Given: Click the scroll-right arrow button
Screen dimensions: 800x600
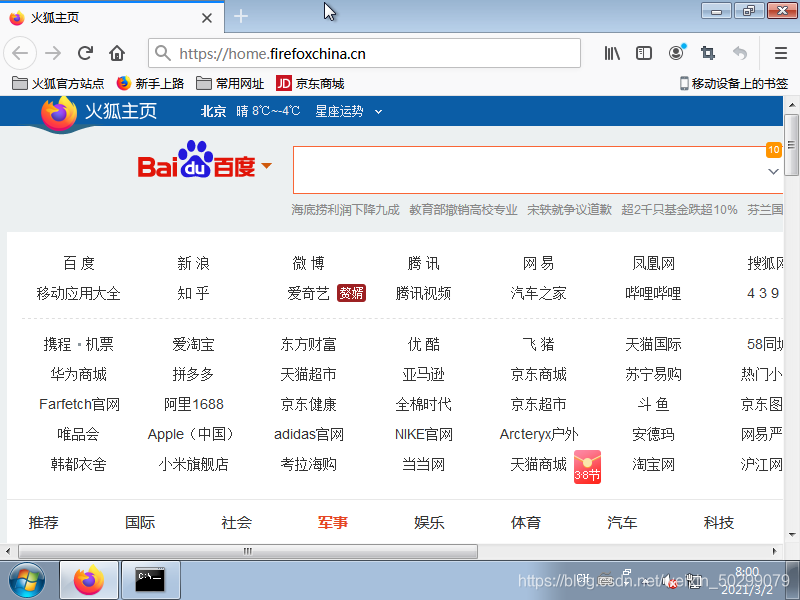Looking at the screenshot, I should pyautogui.click(x=775, y=551).
